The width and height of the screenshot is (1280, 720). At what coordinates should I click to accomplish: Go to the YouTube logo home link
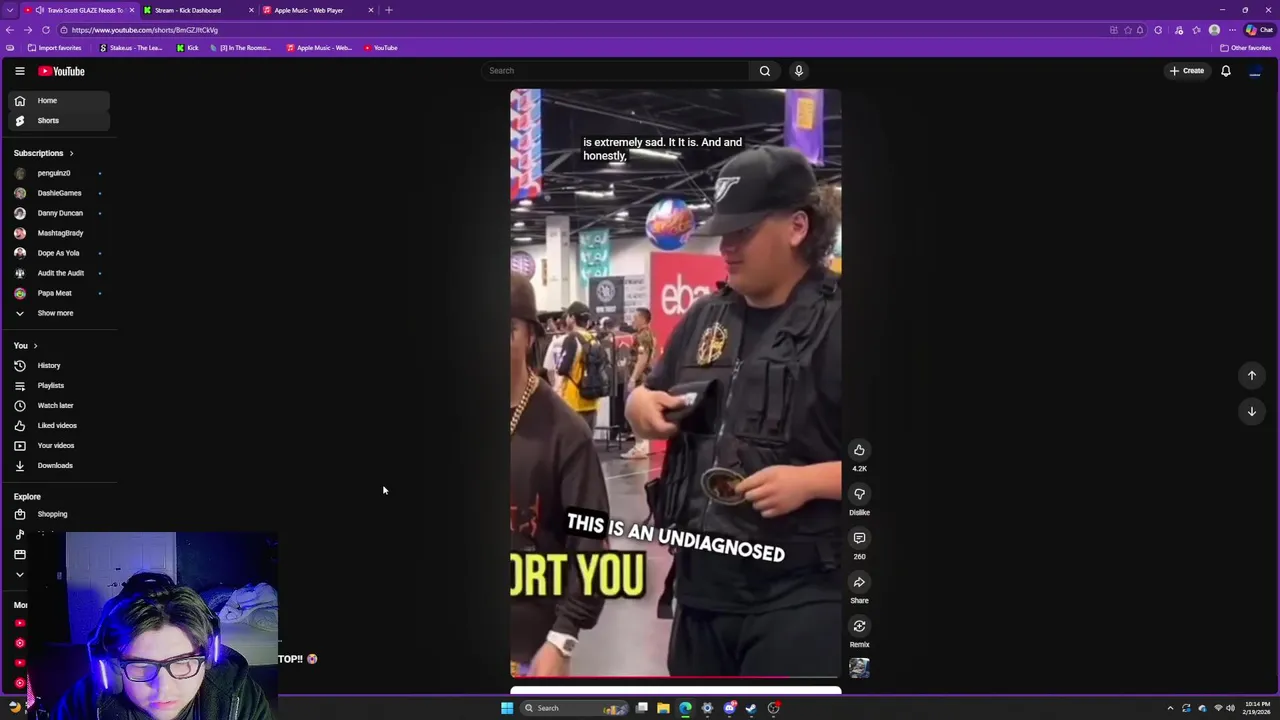[62, 71]
